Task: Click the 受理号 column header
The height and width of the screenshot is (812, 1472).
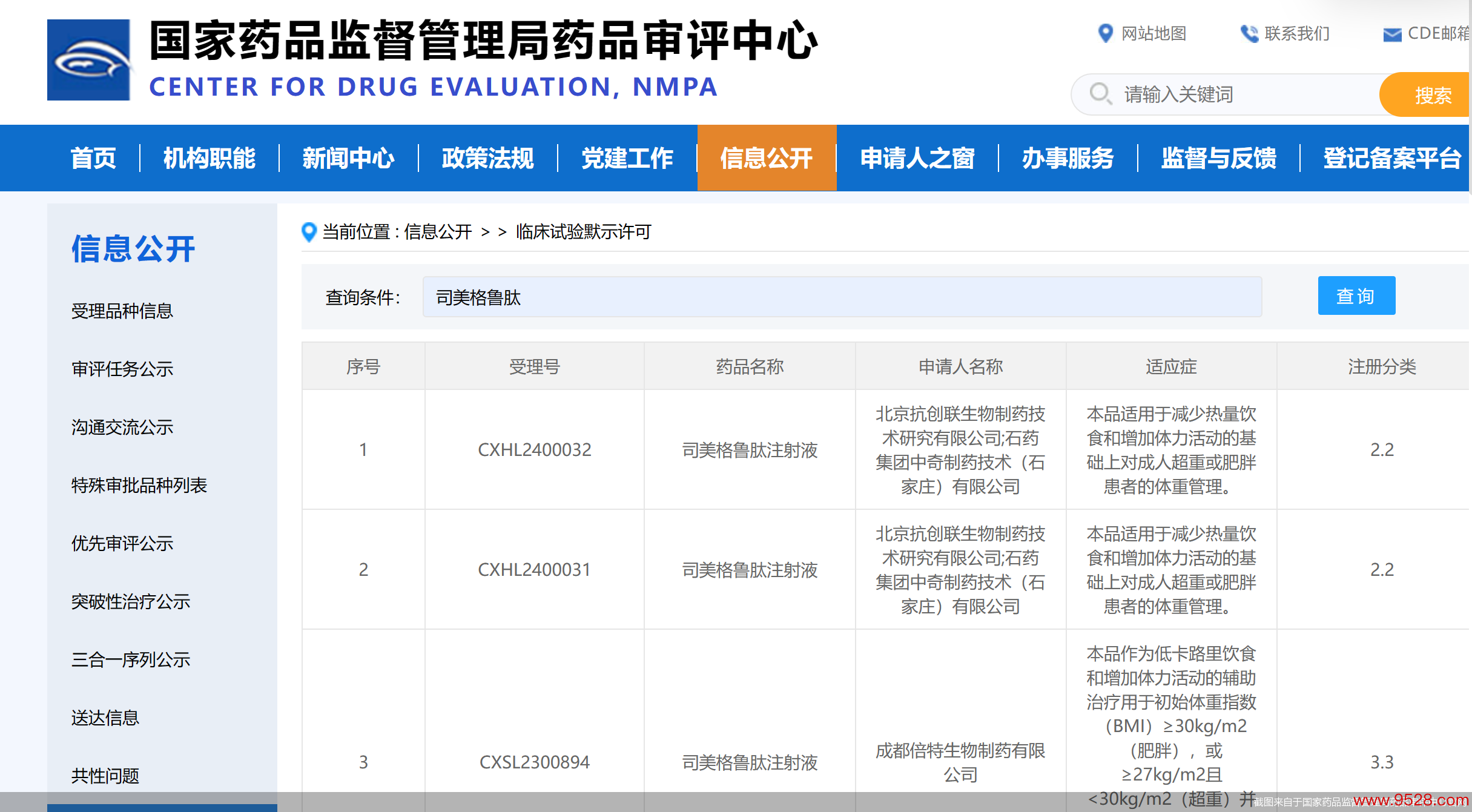Action: [535, 366]
